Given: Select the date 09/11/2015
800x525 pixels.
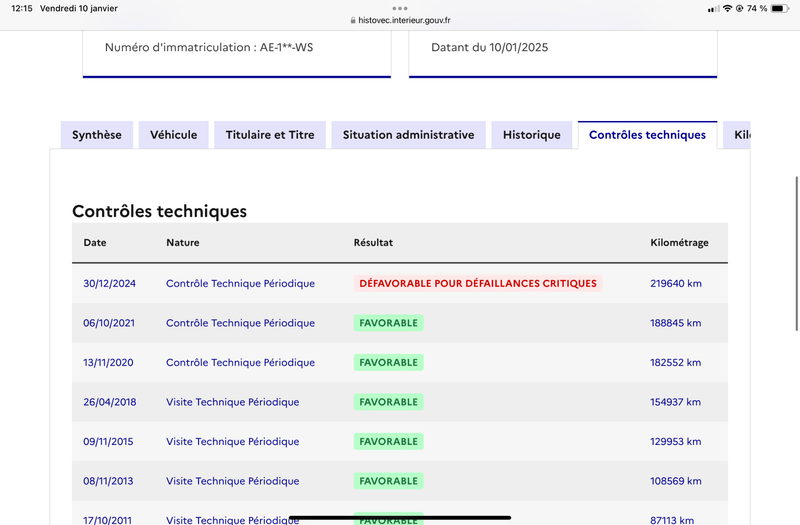Looking at the screenshot, I should (108, 441).
